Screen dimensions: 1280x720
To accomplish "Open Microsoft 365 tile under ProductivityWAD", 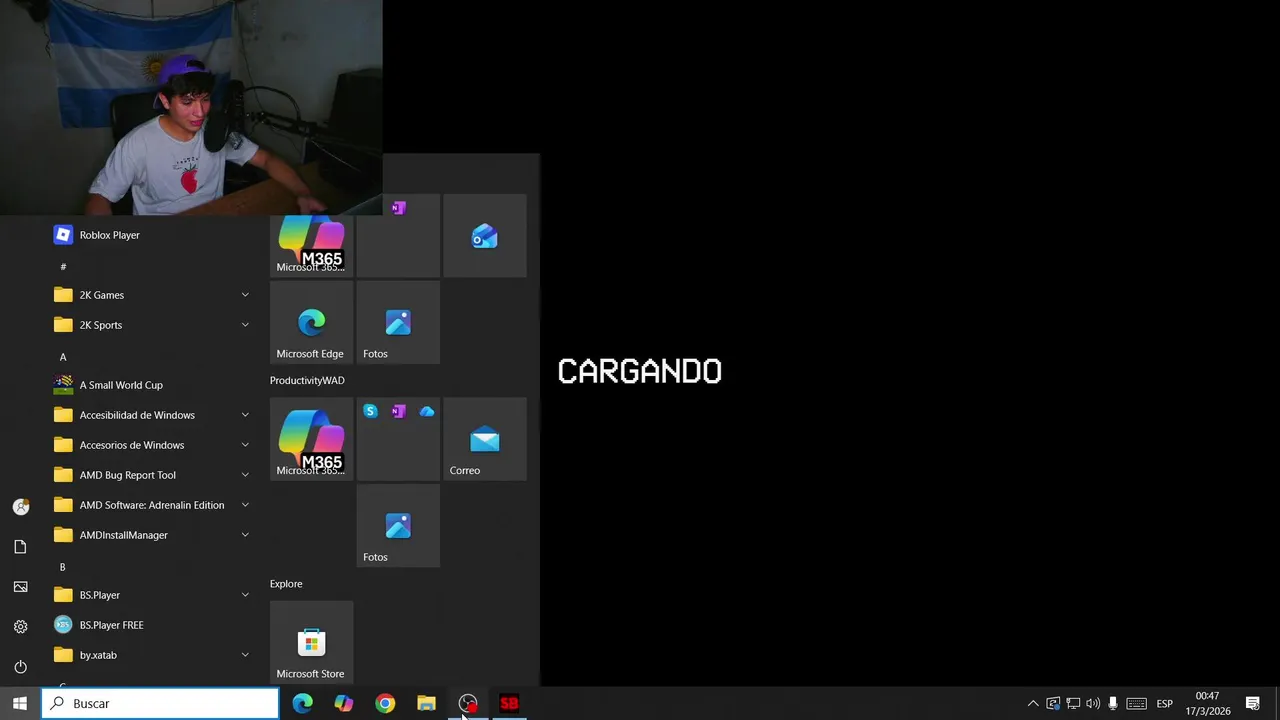I will (311, 439).
